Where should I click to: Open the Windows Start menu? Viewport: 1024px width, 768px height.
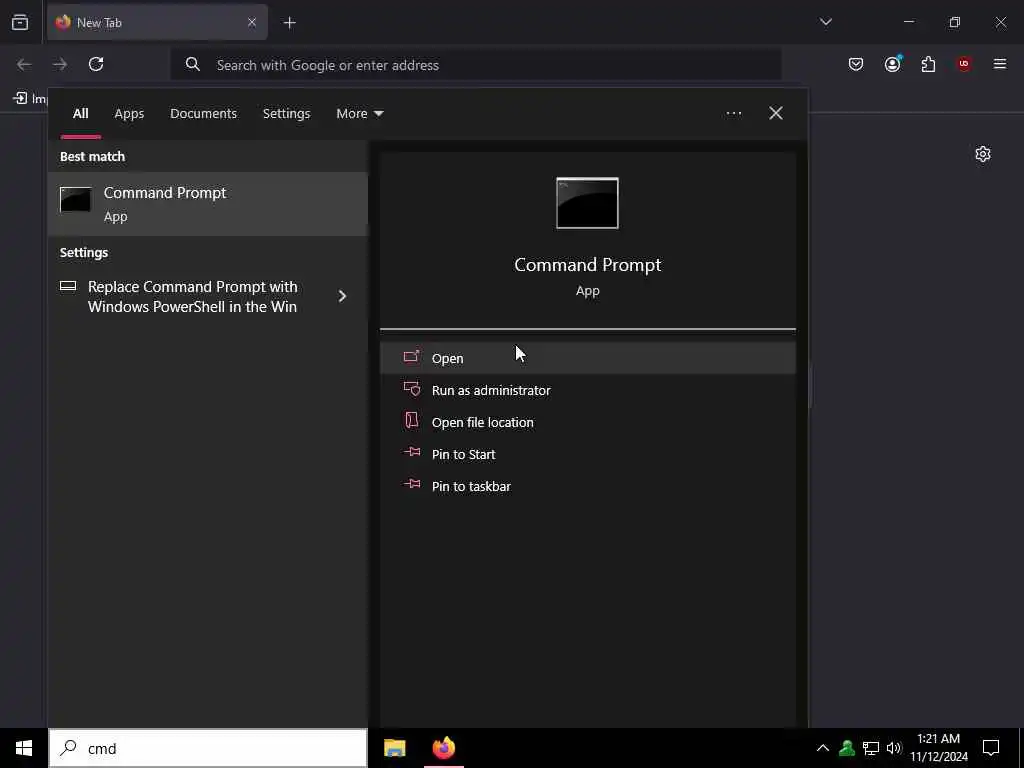click(x=24, y=748)
